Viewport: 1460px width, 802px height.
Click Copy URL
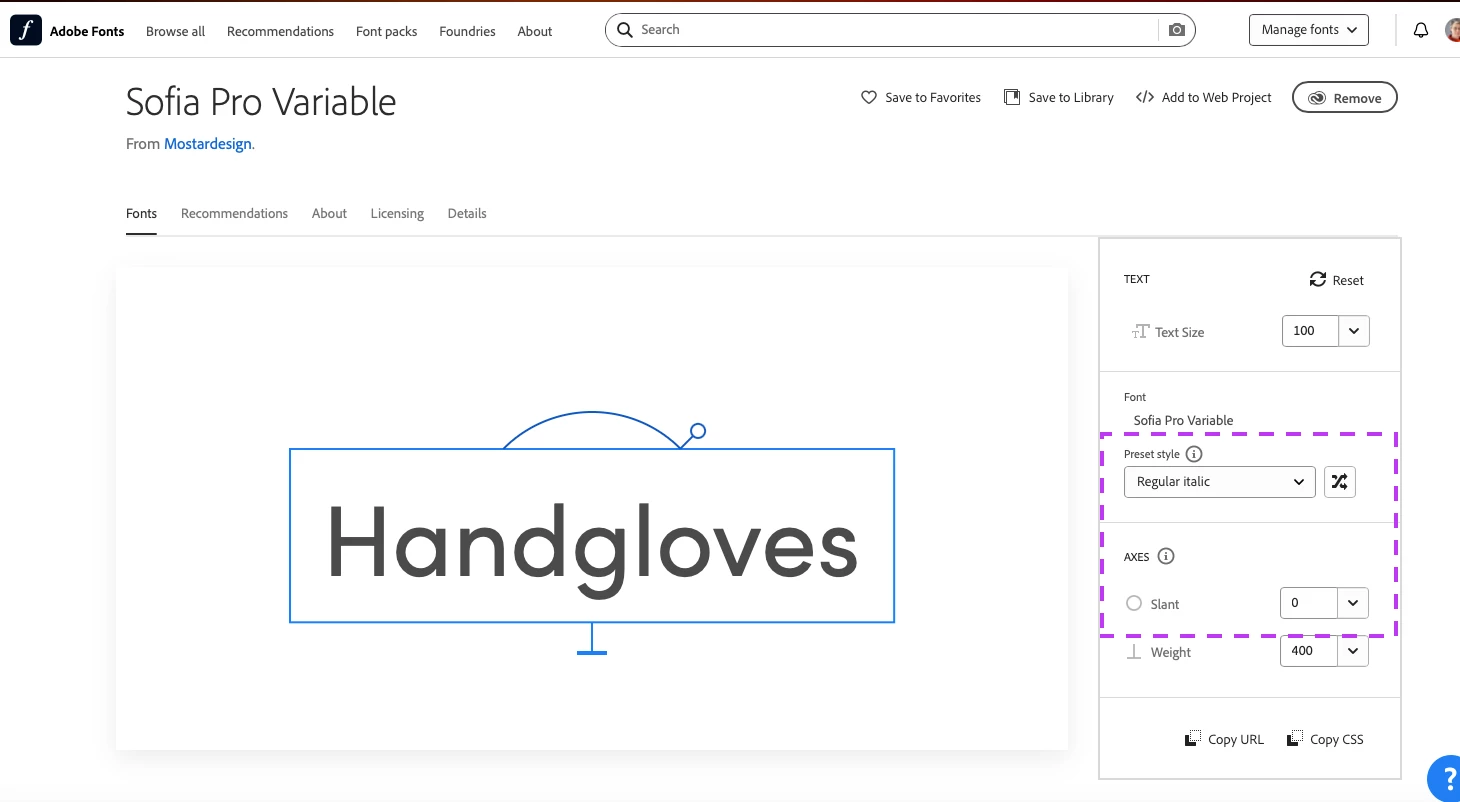(1225, 739)
